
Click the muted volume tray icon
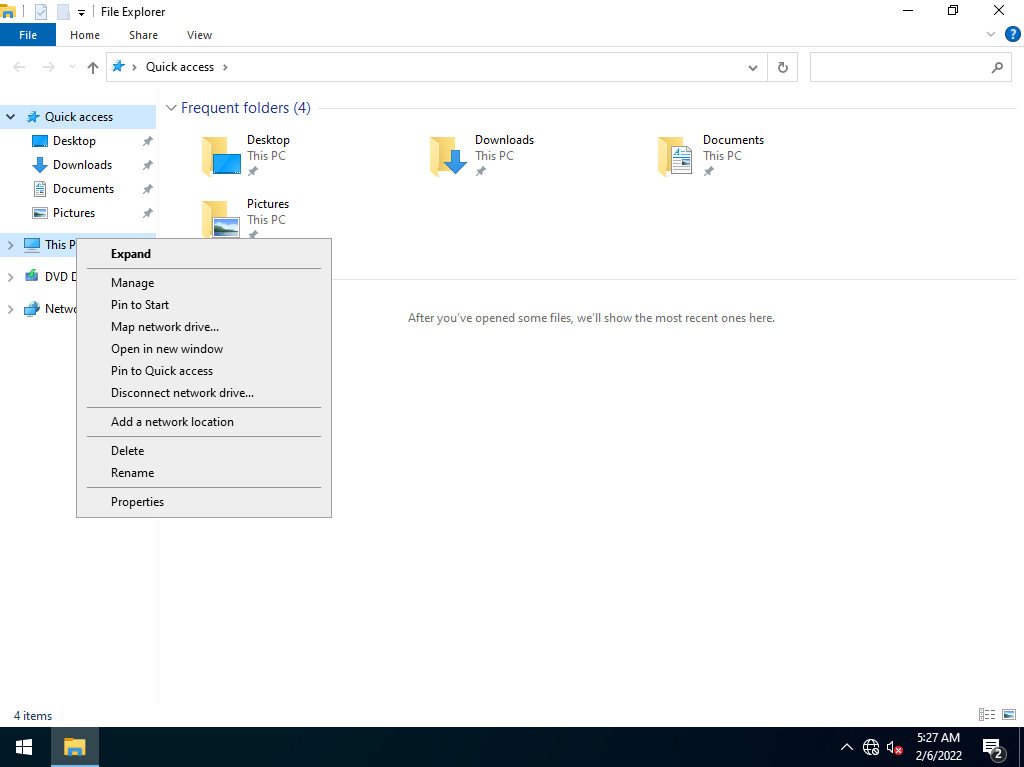coord(895,747)
